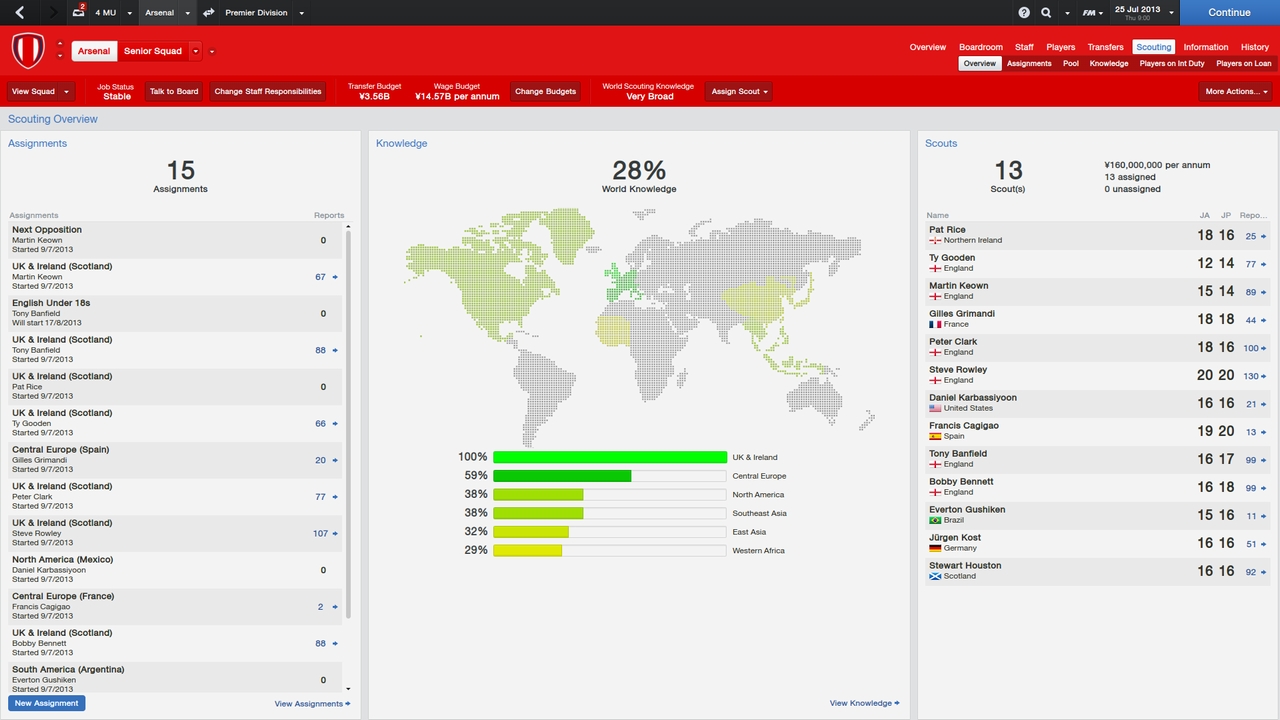Open reports arrow for Central Europe (Spain) assignment
This screenshot has height=720, width=1280.
click(335, 460)
